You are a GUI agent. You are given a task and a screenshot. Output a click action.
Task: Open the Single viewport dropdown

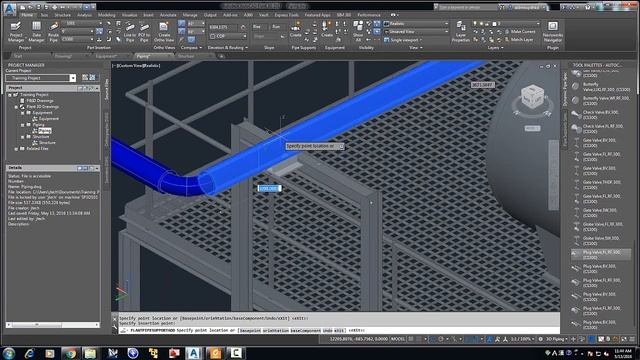point(404,40)
